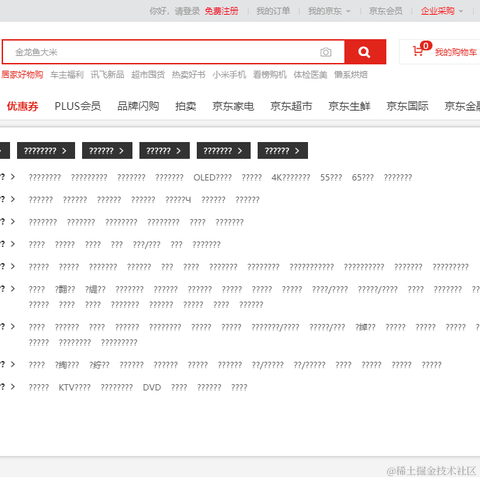
Task: Open 我的订单 in top bar
Action: (x=273, y=11)
